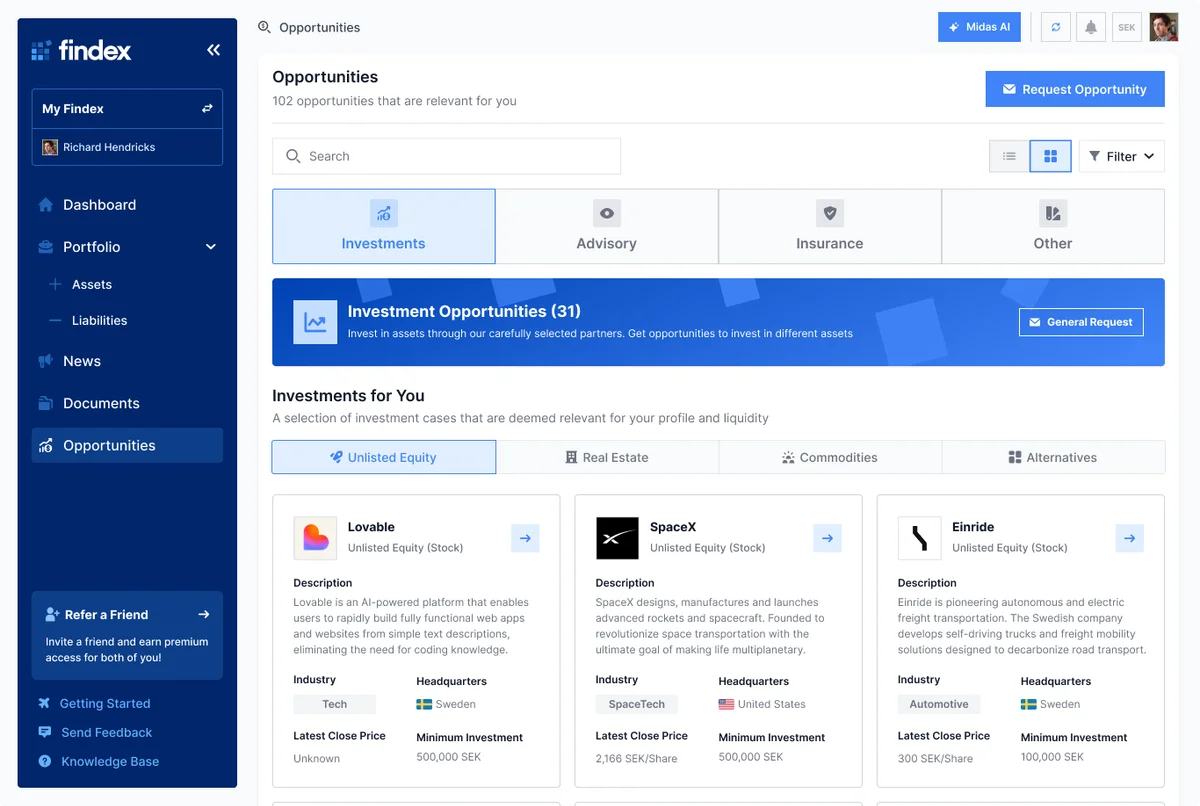Open your profile picture thumbnail
The height and width of the screenshot is (806, 1200).
[x=1163, y=27]
